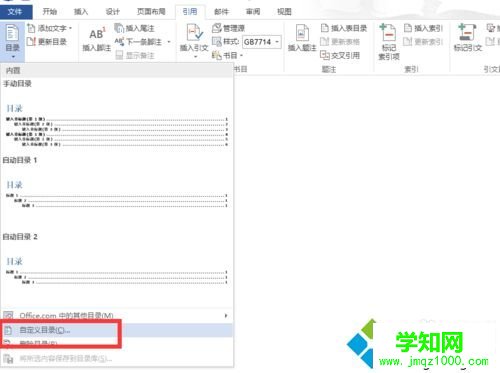Click the 标记引文 mark citation icon

(467, 33)
